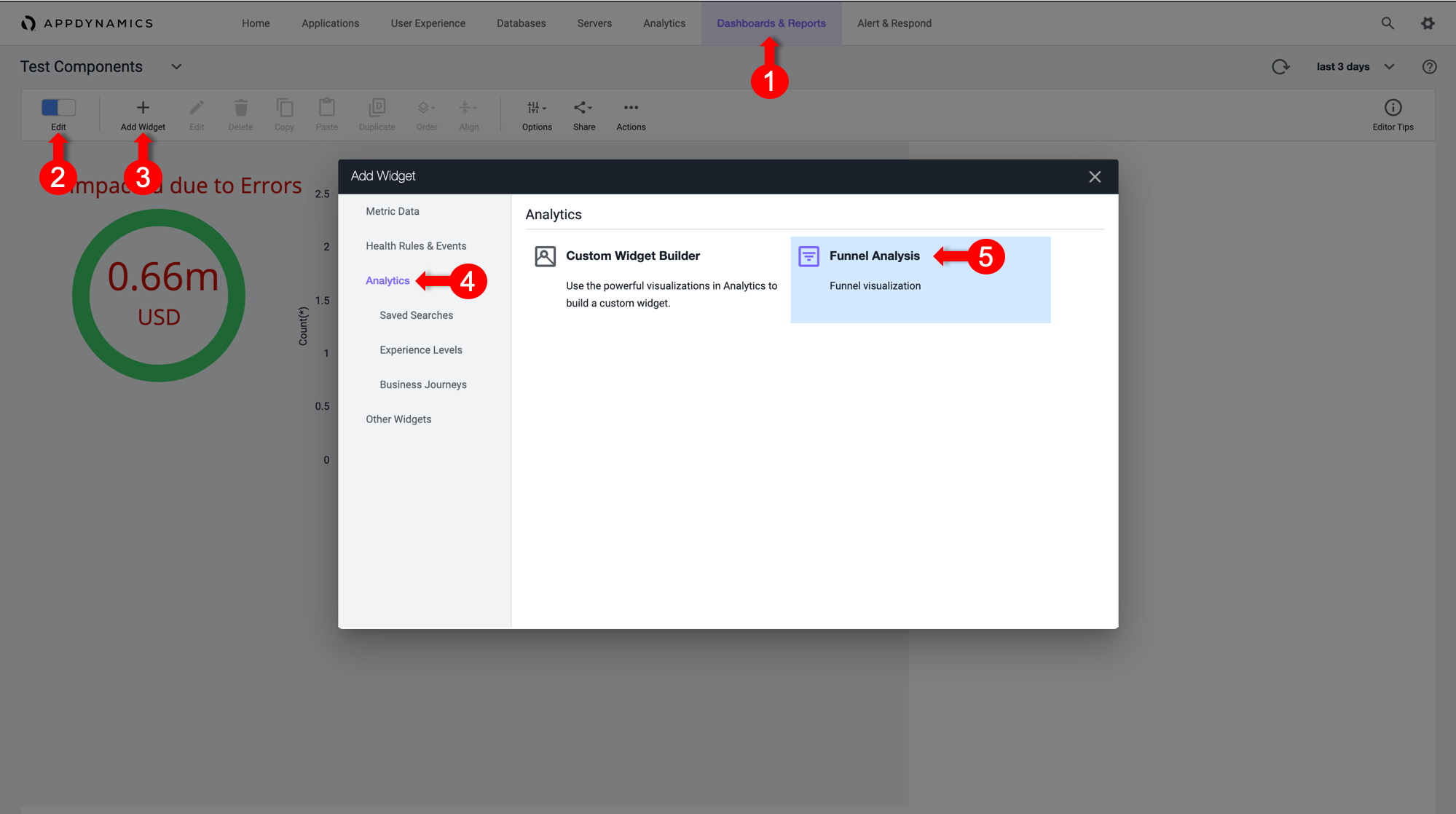Select Health Rules & Events category

point(416,246)
